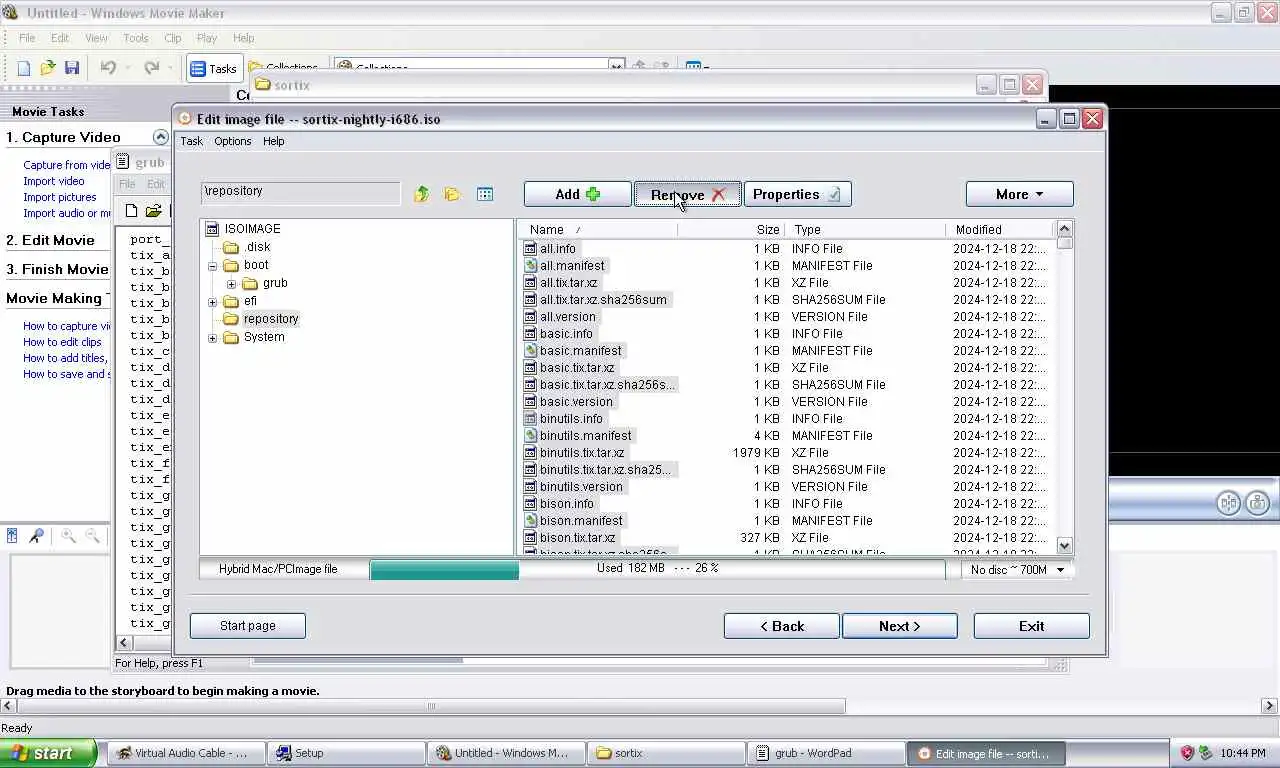Open the Tools menu in Movie Maker
The height and width of the screenshot is (768, 1280).
pos(136,38)
